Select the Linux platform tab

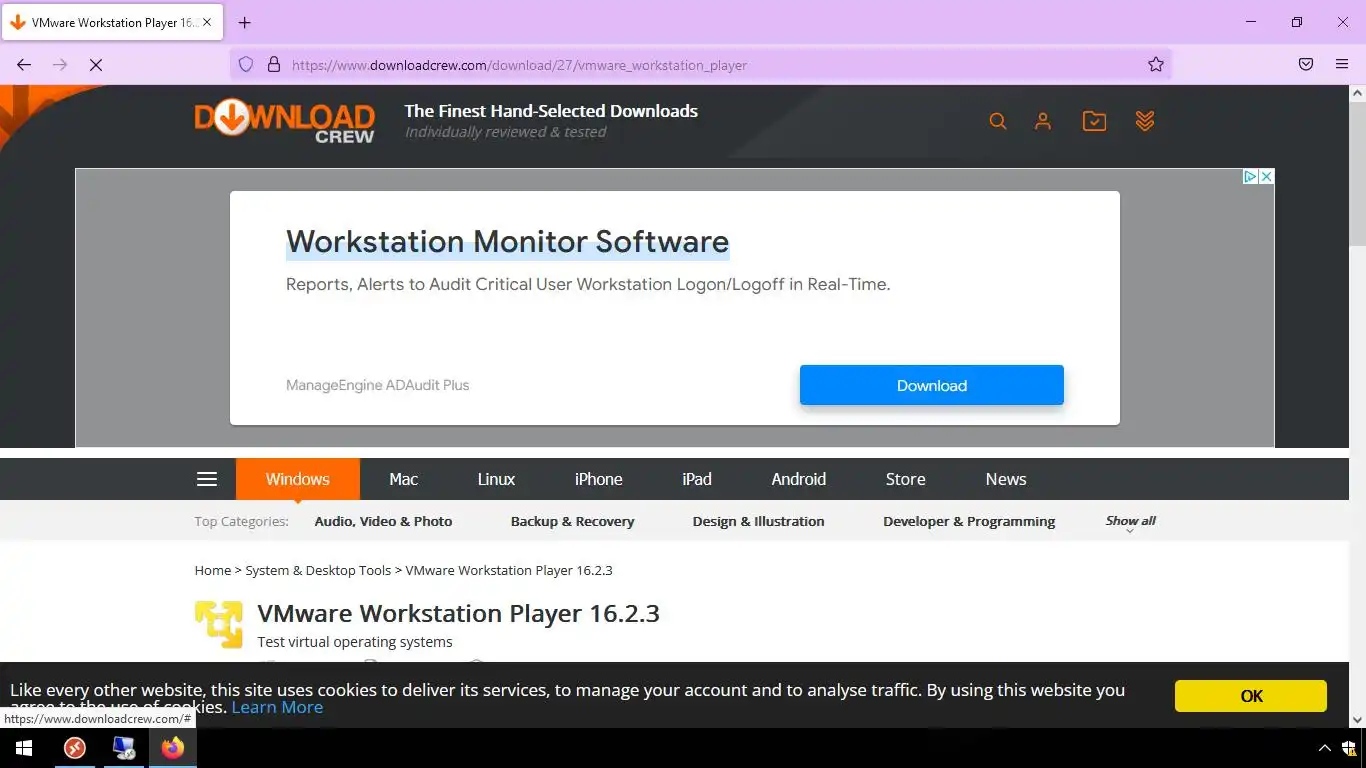[x=496, y=479]
